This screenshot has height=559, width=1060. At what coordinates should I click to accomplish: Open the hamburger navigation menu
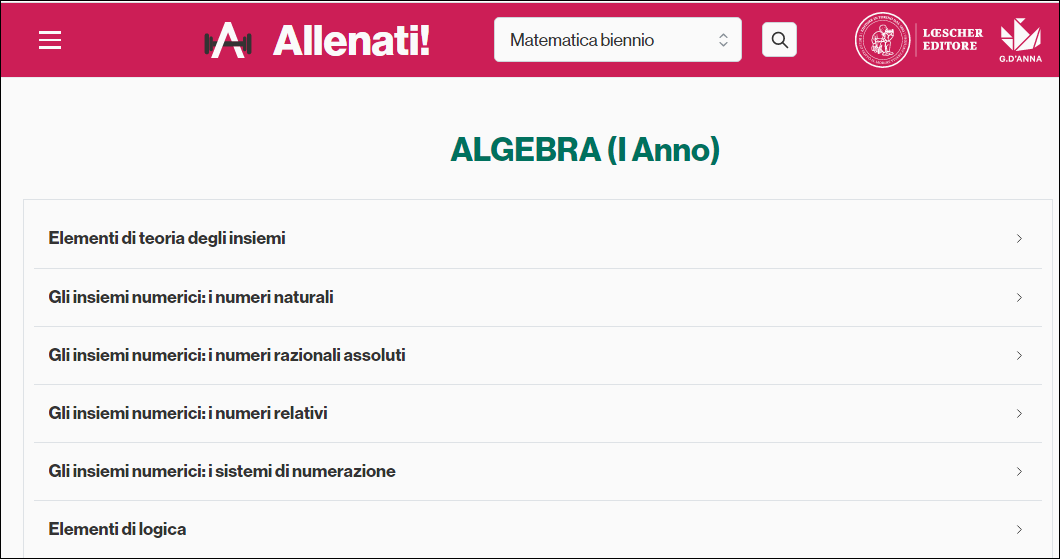click(50, 40)
